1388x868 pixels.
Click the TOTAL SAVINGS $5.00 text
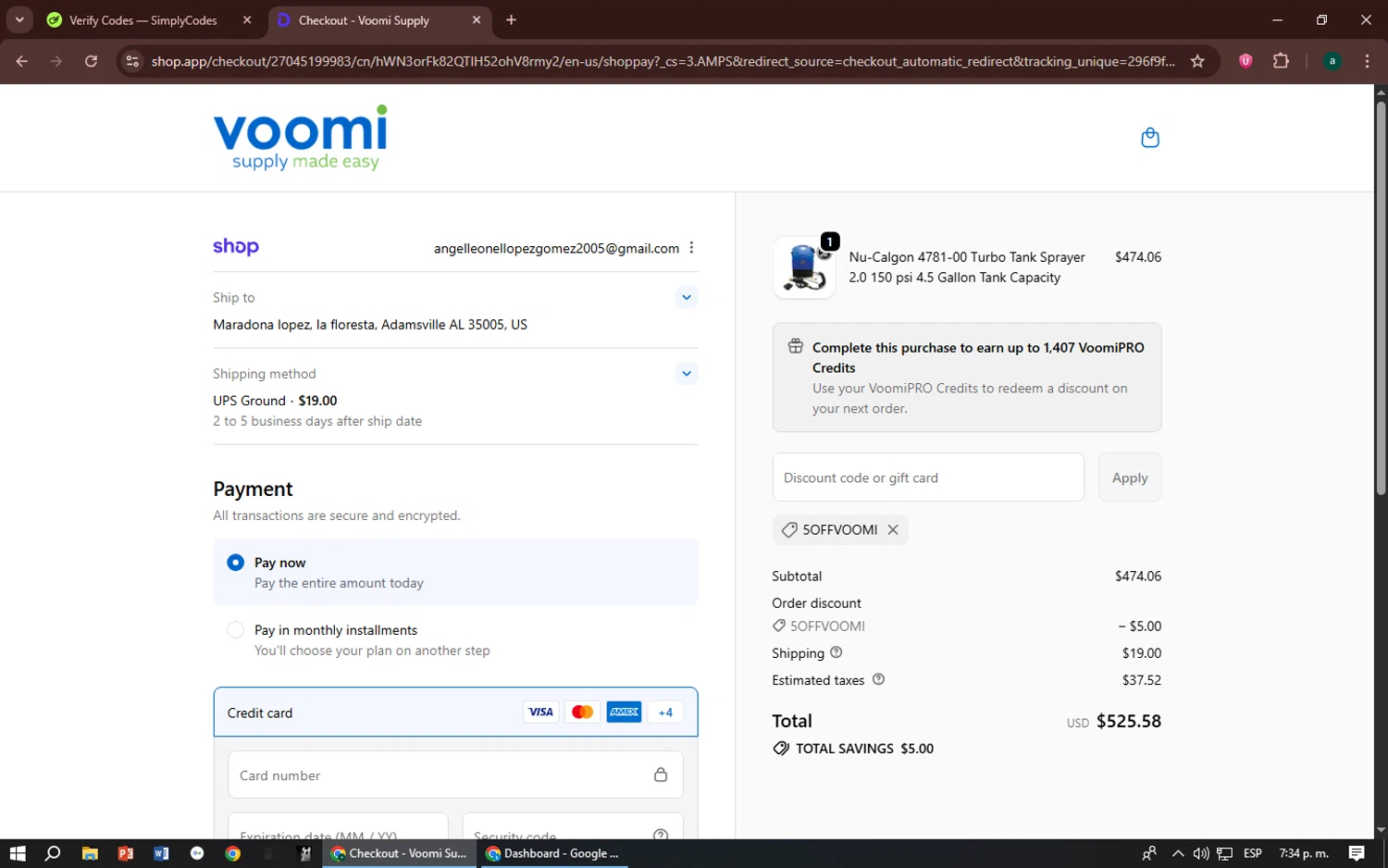click(864, 749)
